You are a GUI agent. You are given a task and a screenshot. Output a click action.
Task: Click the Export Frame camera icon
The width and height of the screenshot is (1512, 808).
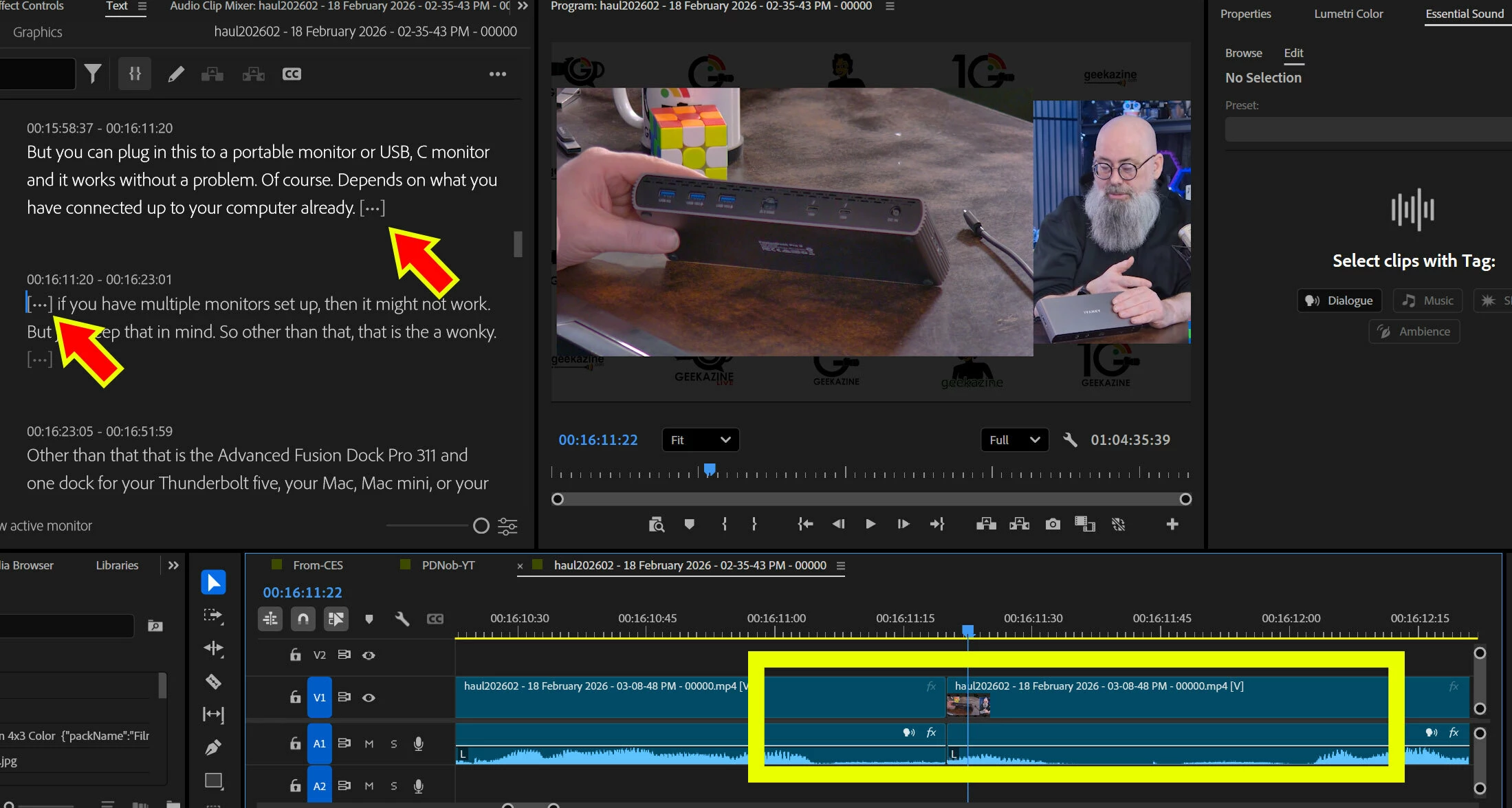[x=1052, y=525]
